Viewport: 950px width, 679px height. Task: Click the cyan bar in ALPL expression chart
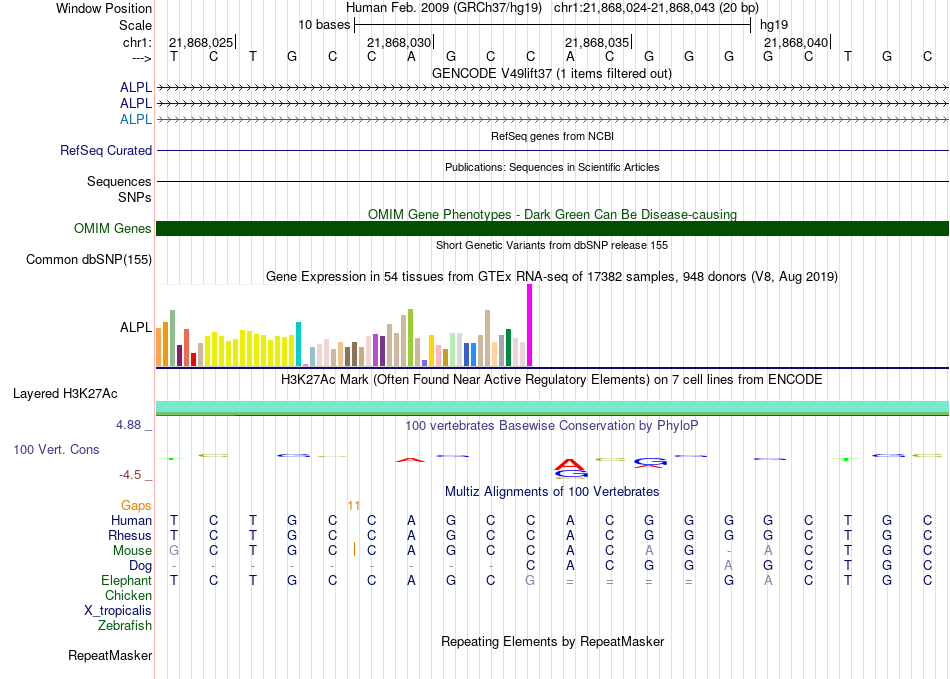[299, 343]
